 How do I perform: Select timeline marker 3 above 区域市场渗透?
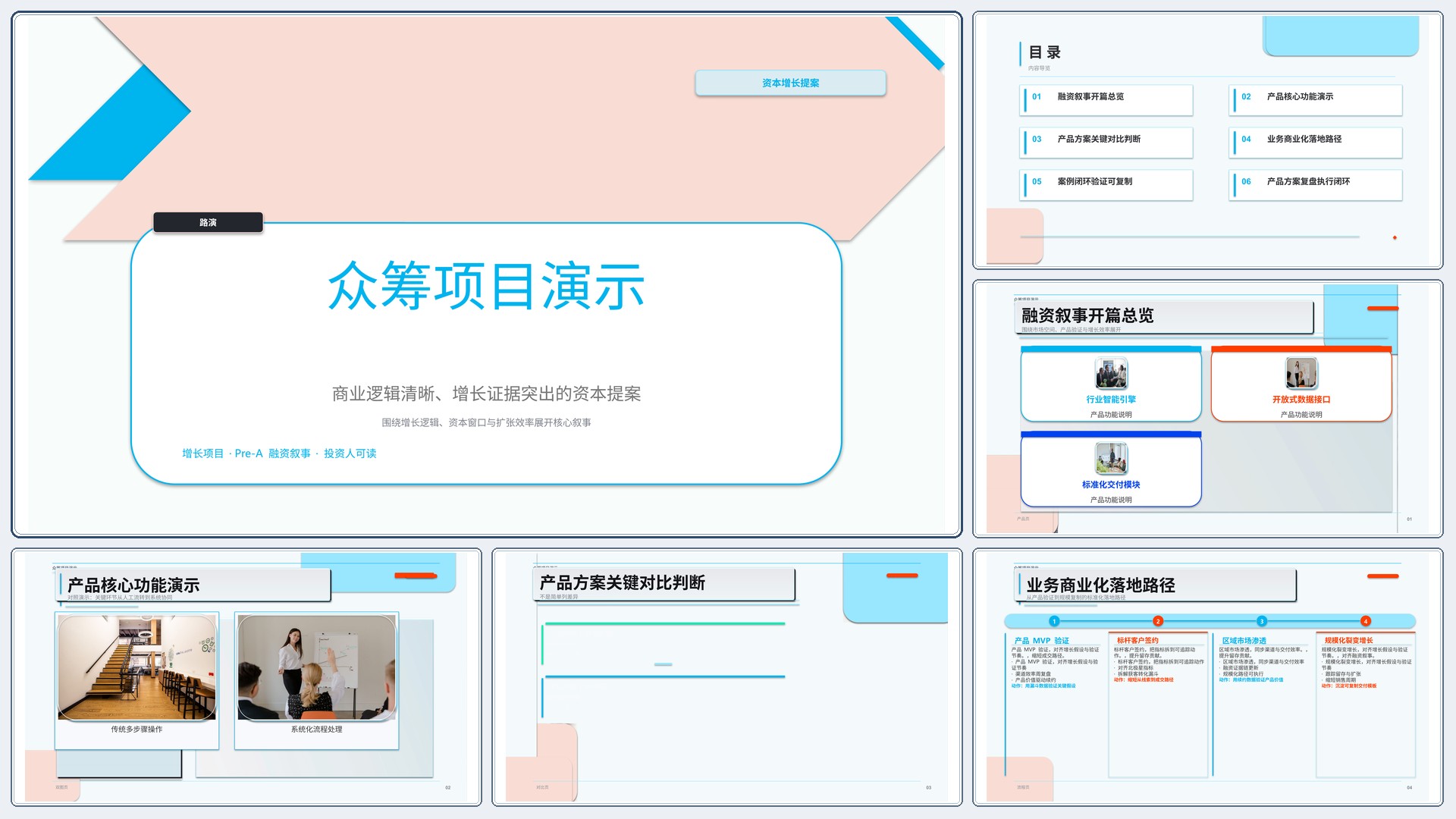(x=1262, y=621)
